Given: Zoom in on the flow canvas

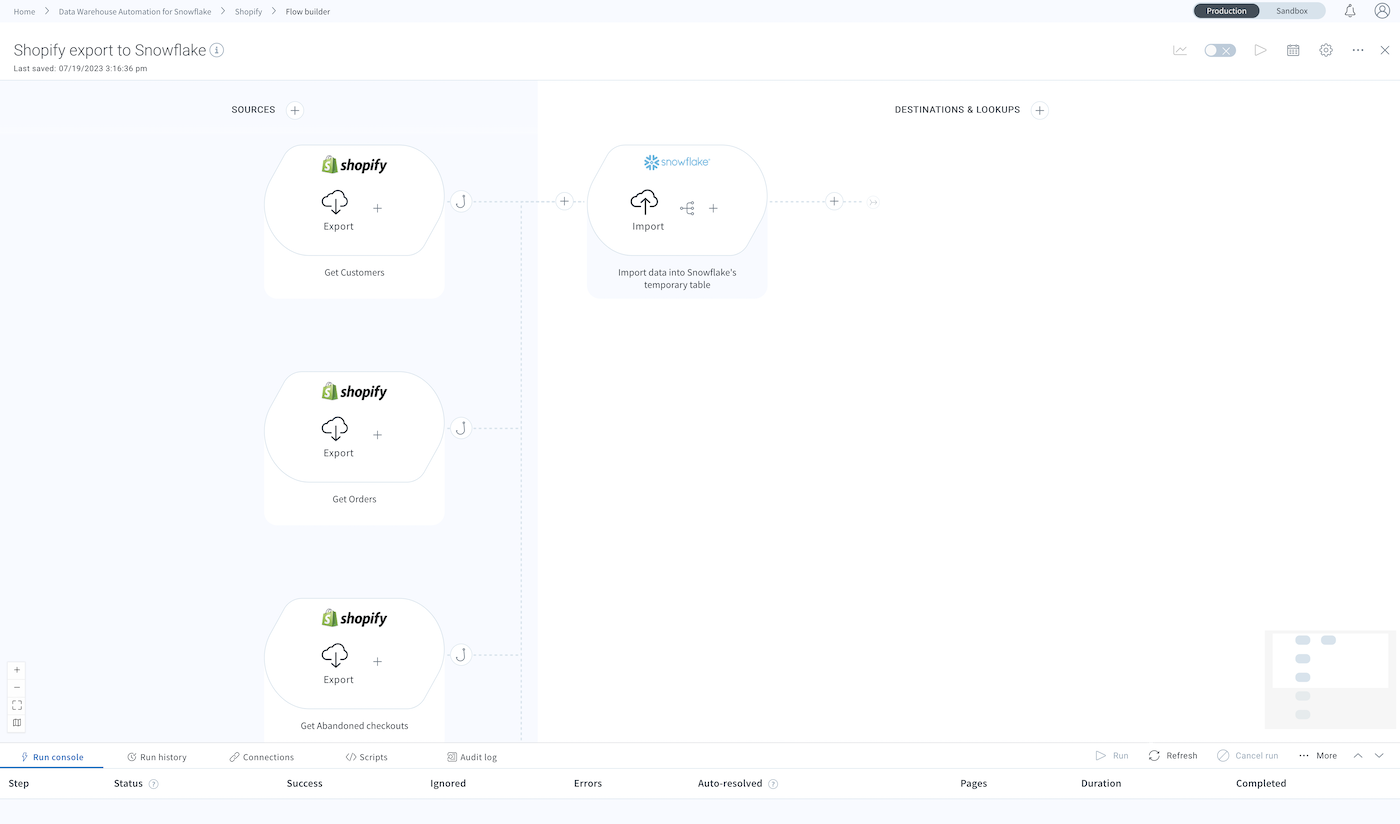Looking at the screenshot, I should (x=17, y=670).
